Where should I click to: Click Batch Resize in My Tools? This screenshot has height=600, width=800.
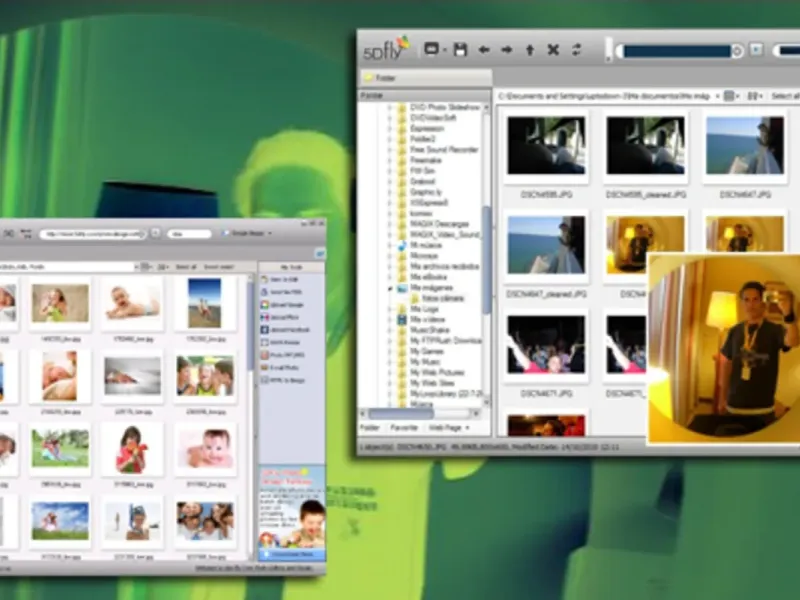281,342
